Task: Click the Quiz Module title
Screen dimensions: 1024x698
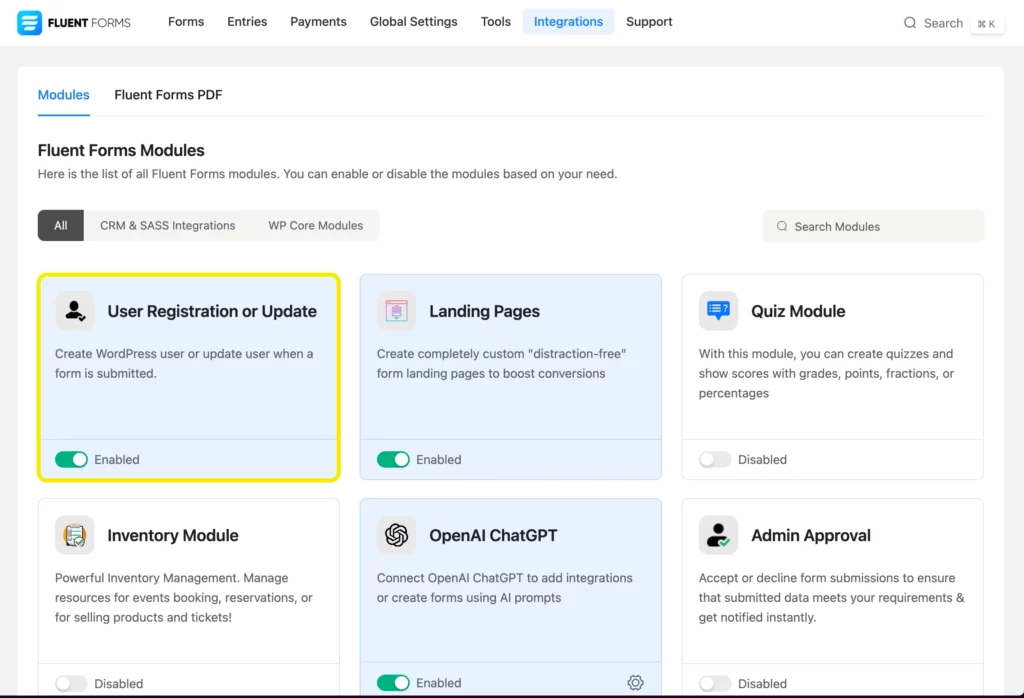Action: click(798, 311)
